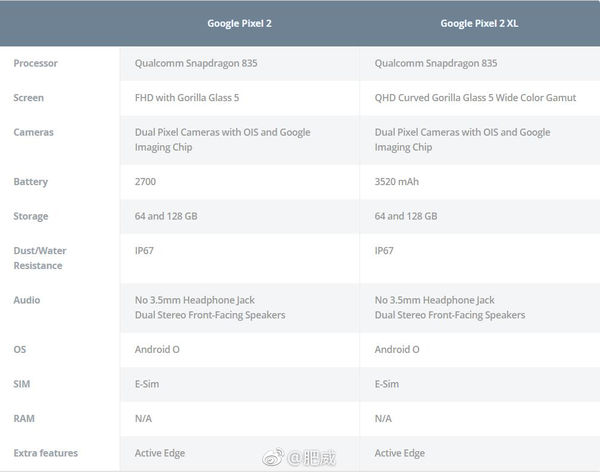Select the 2700 battery value cell
The height and width of the screenshot is (472, 600).
(146, 182)
